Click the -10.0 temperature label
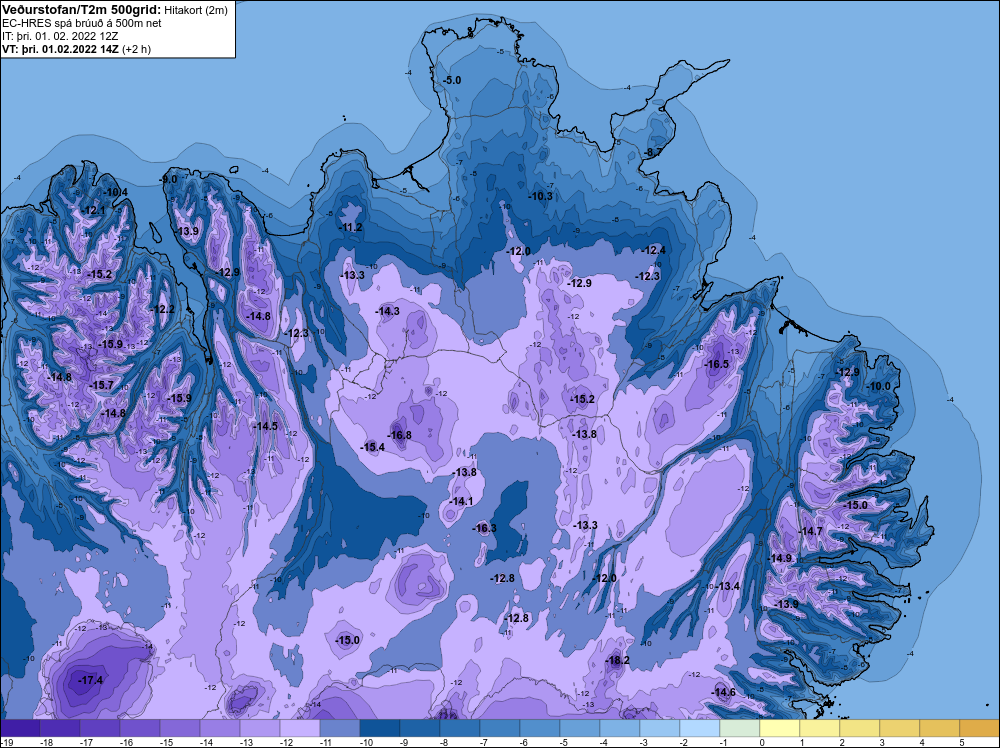 tap(878, 386)
